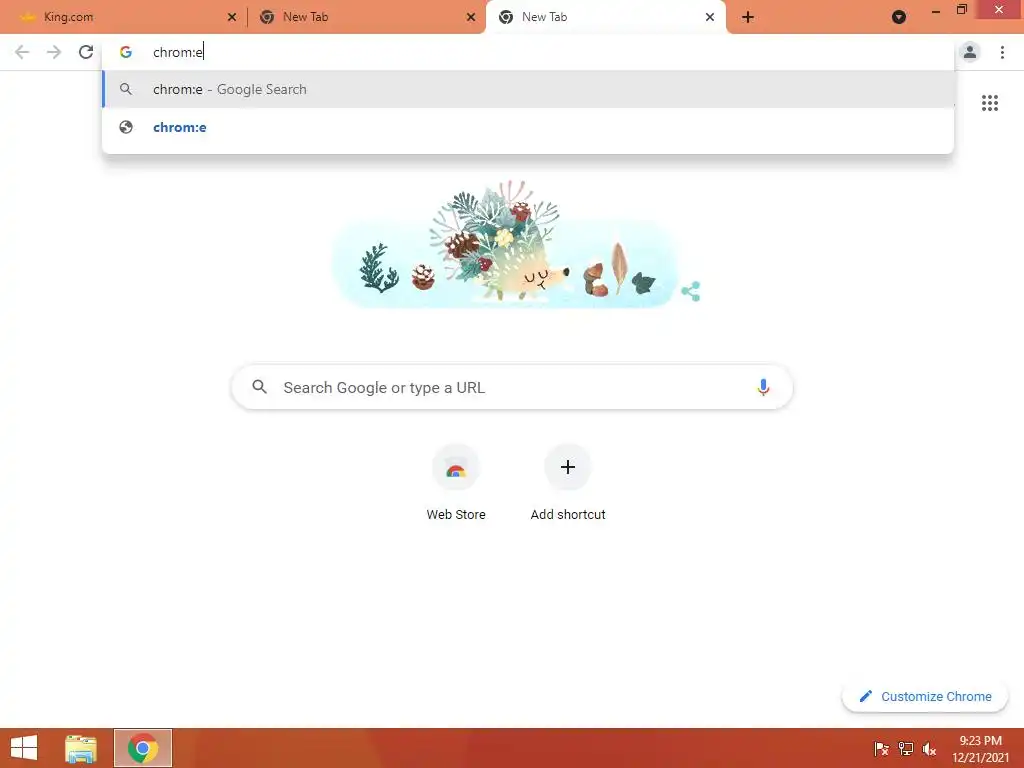Open the Chrome profile avatar

coord(970,52)
